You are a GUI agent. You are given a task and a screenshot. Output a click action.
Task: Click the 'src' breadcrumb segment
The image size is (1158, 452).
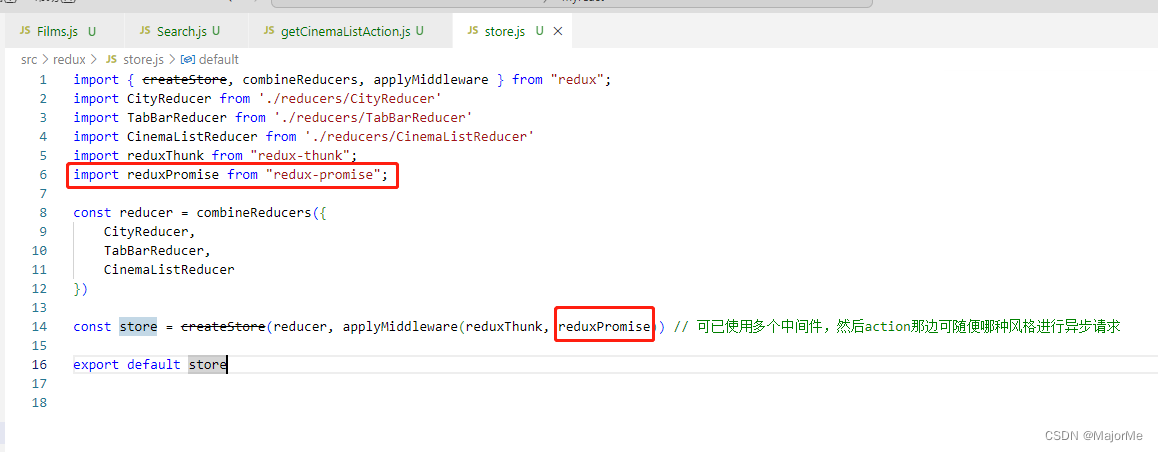pyautogui.click(x=29, y=59)
